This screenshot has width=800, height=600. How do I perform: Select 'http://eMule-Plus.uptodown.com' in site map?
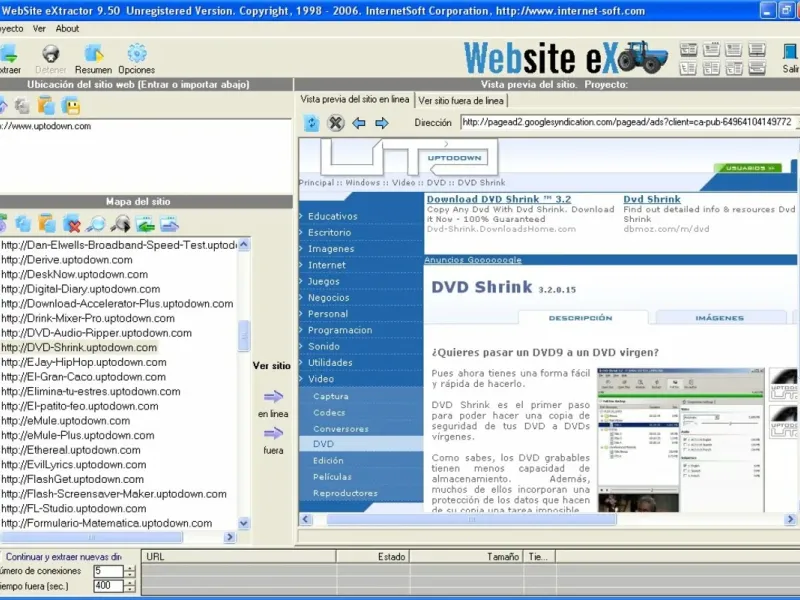pyautogui.click(x=78, y=436)
